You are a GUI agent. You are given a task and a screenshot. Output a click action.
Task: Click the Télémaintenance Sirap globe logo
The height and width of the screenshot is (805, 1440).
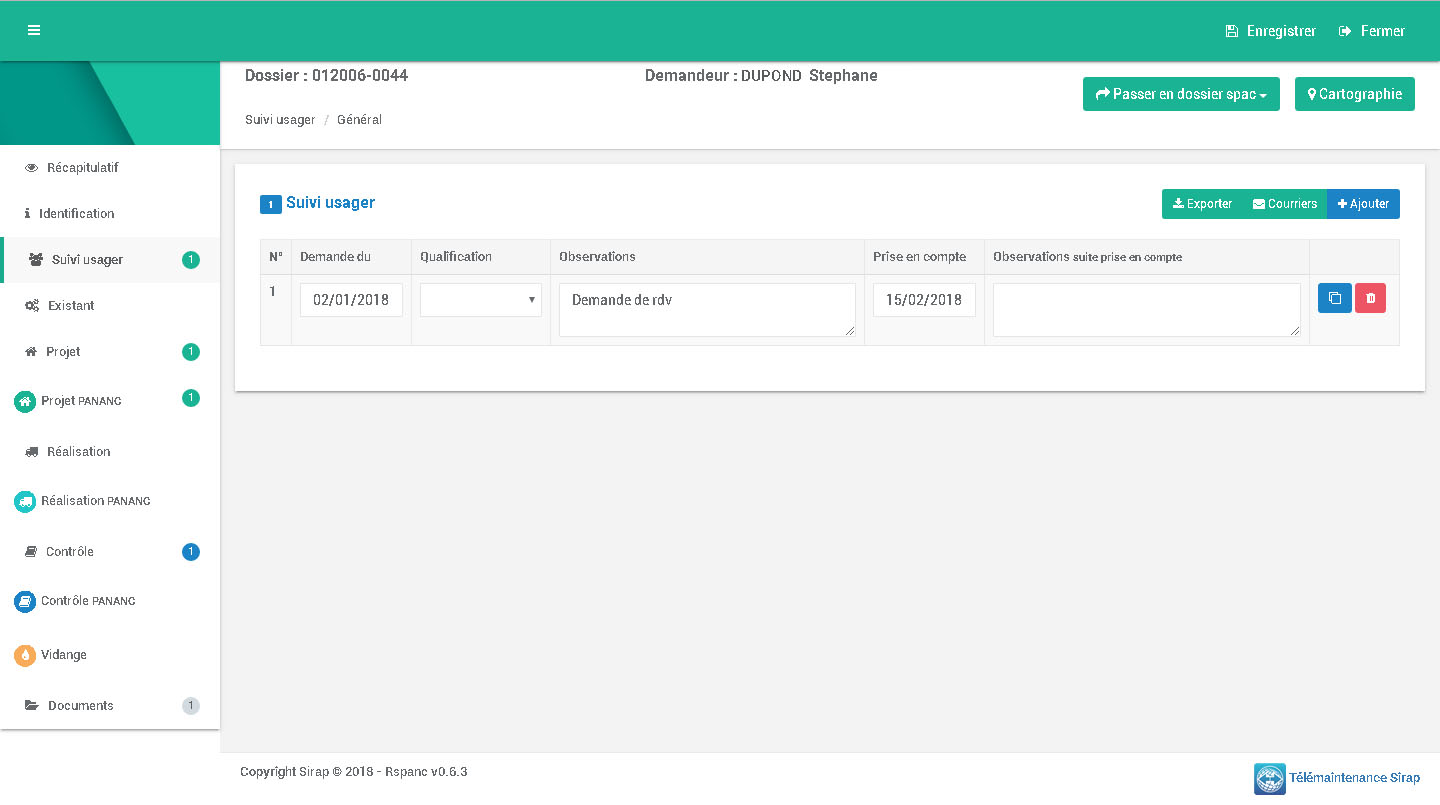(x=1270, y=779)
